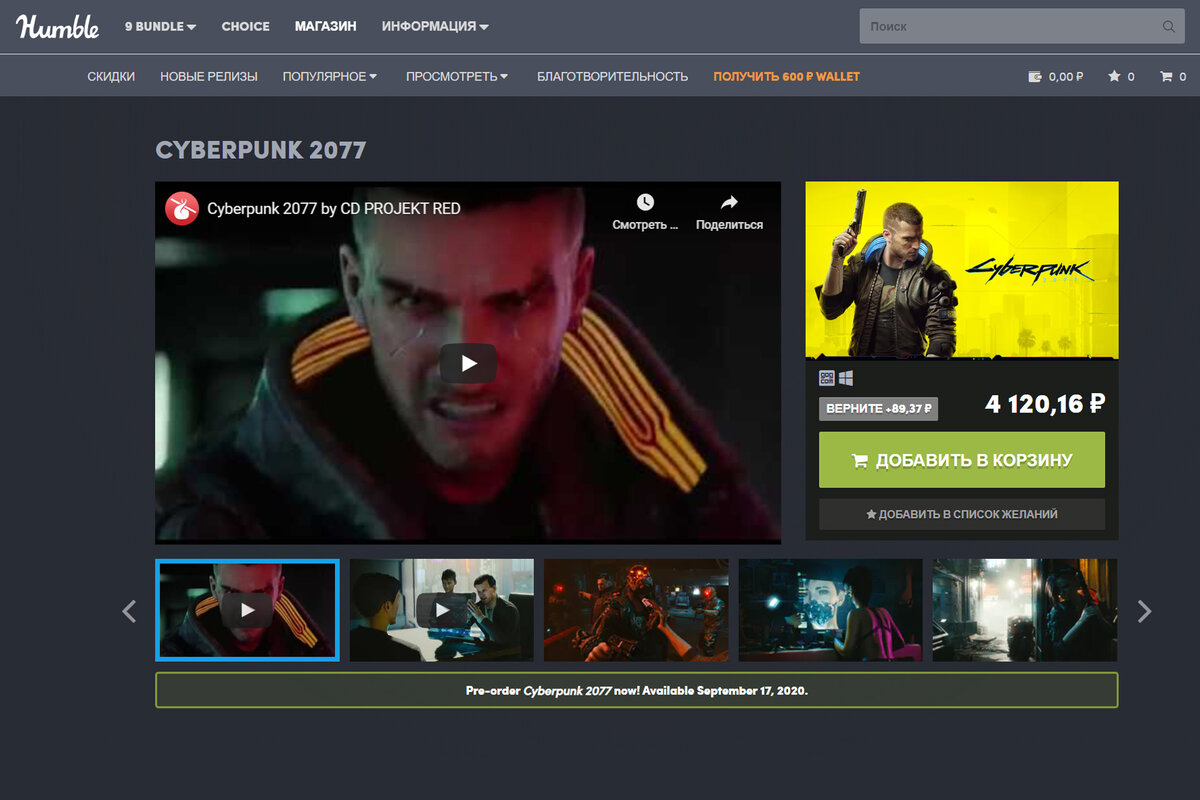Select second video thumbnail with two men
The height and width of the screenshot is (800, 1200).
pyautogui.click(x=441, y=610)
